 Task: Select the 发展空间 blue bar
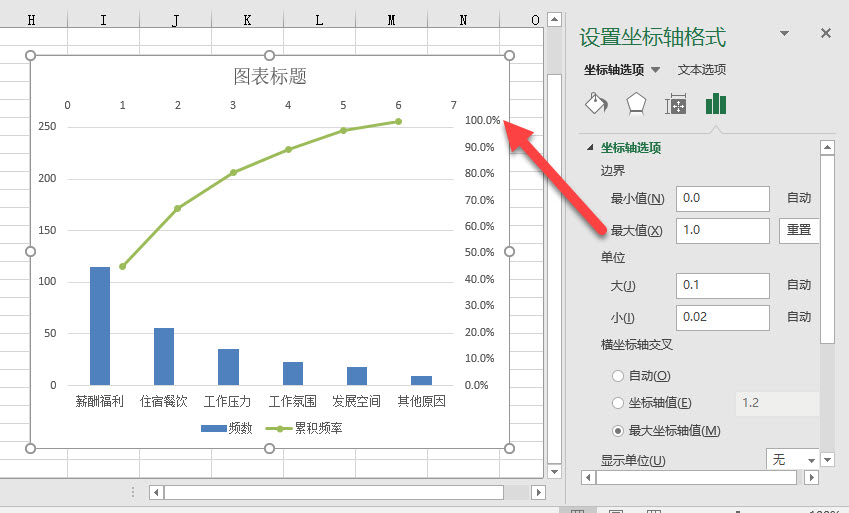click(357, 376)
